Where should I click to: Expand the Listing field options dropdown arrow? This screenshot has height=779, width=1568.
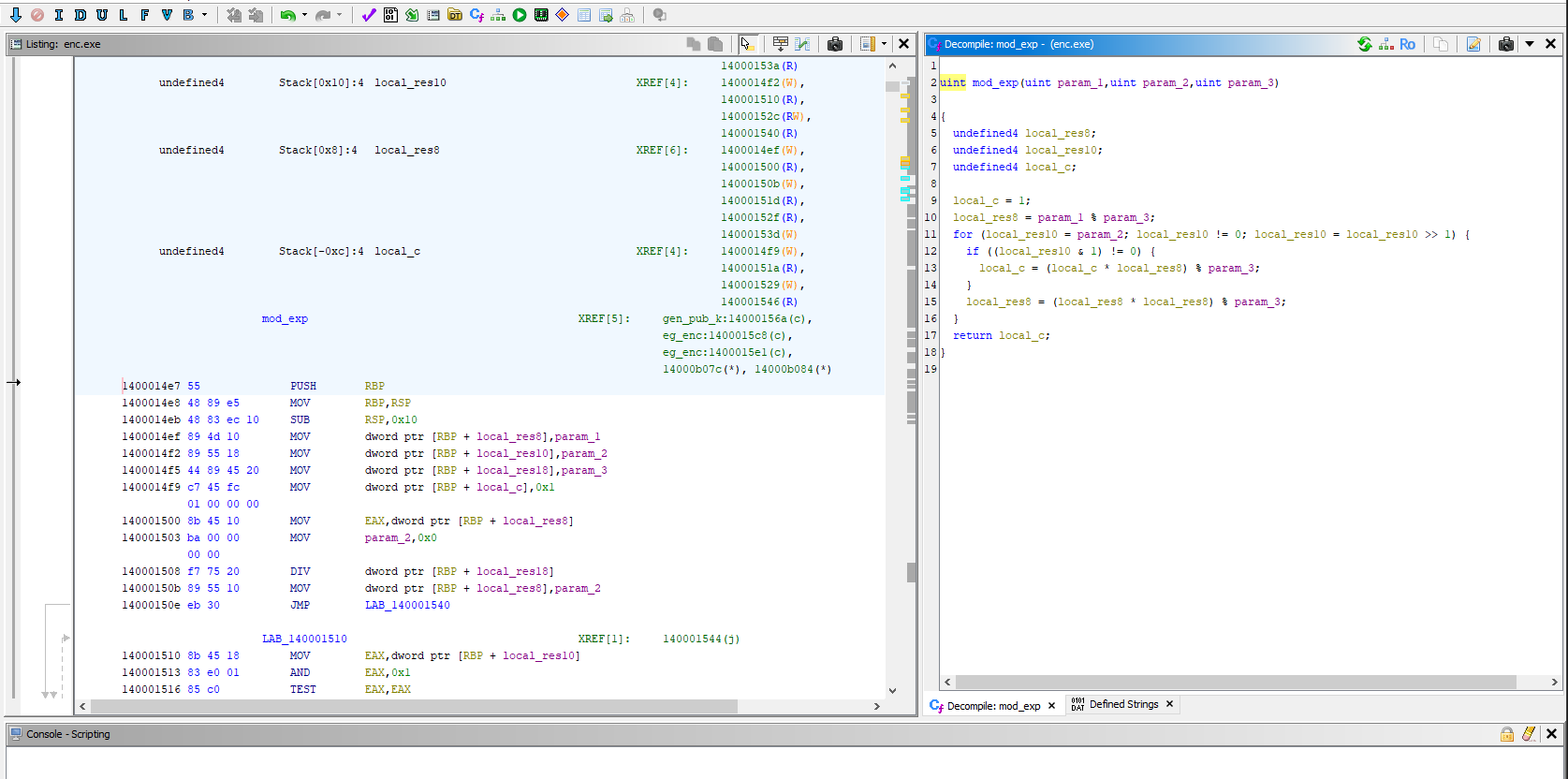click(884, 44)
